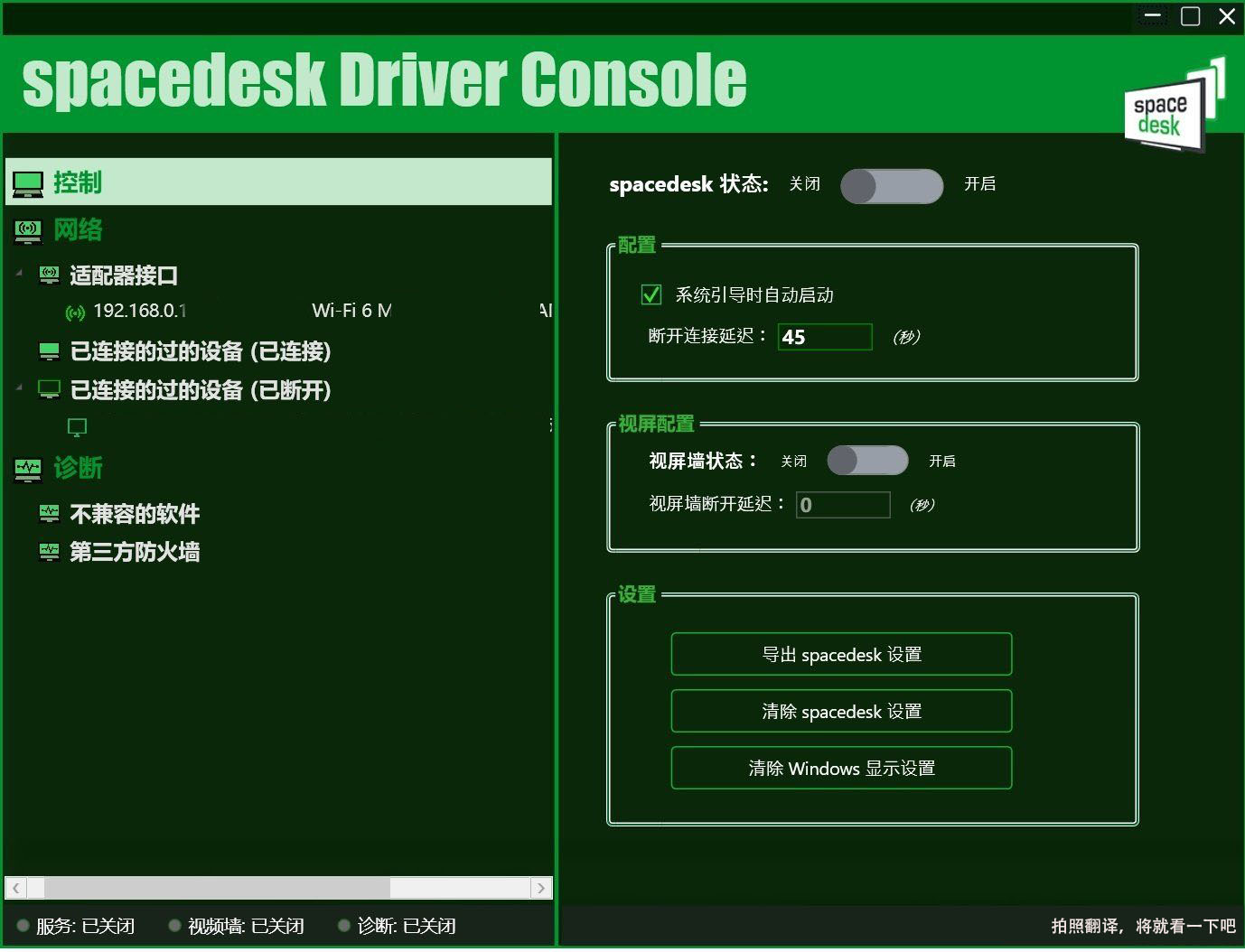Click the 视频墙 status indicator dot
The height and width of the screenshot is (952, 1245).
pos(175,926)
